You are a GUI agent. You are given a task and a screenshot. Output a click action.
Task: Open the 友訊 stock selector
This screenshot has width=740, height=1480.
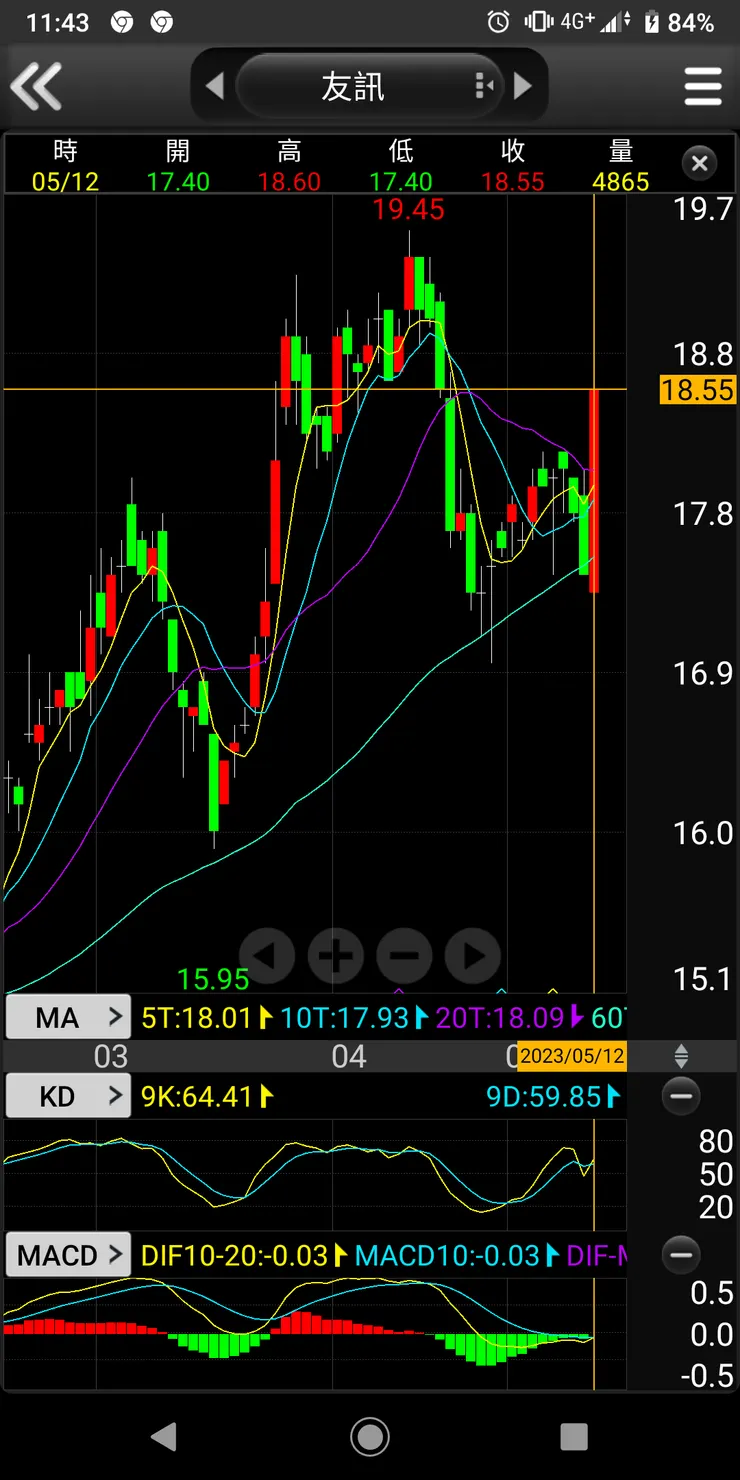click(x=369, y=86)
